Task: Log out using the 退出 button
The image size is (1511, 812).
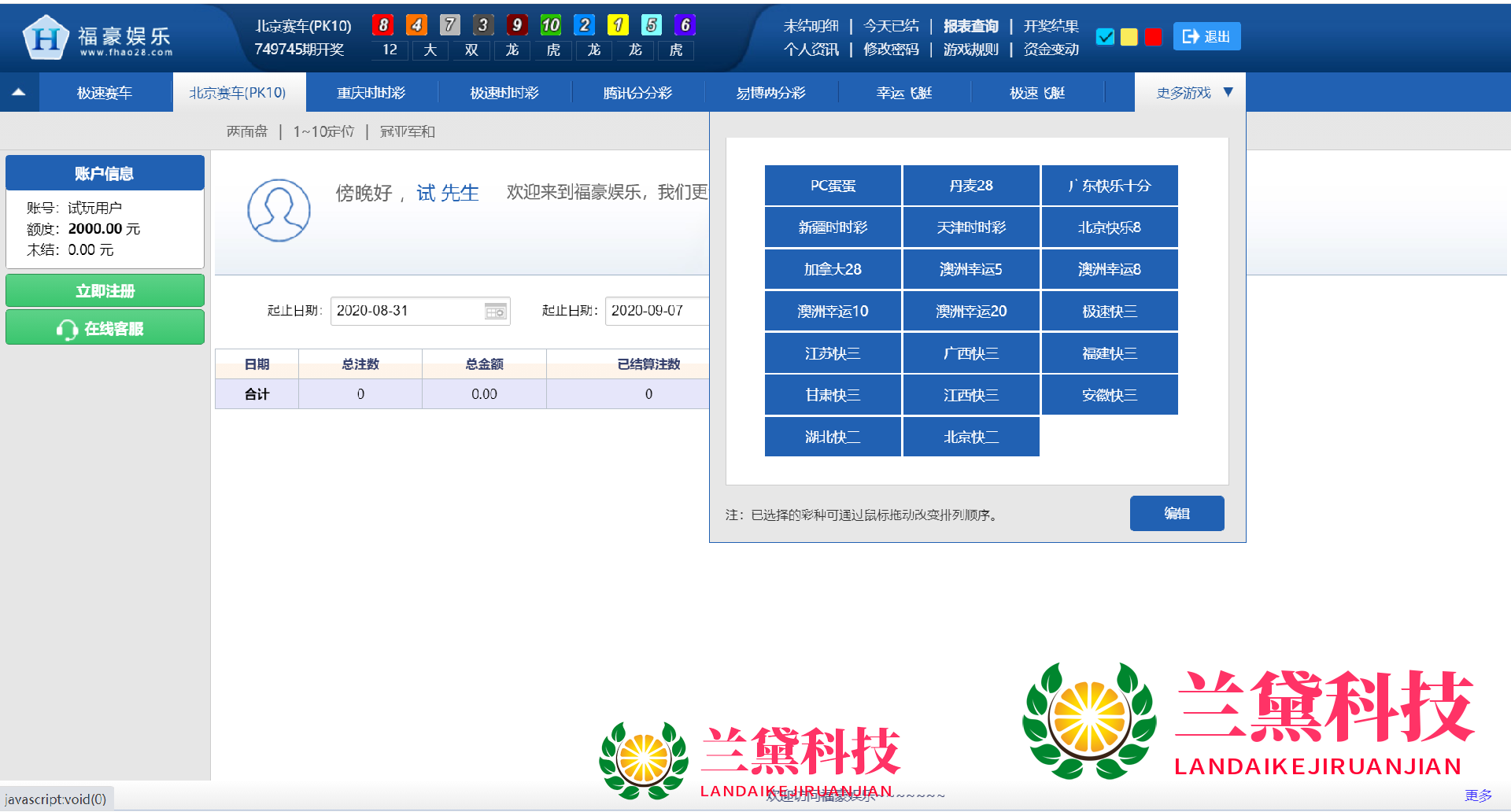Action: pos(1206,36)
